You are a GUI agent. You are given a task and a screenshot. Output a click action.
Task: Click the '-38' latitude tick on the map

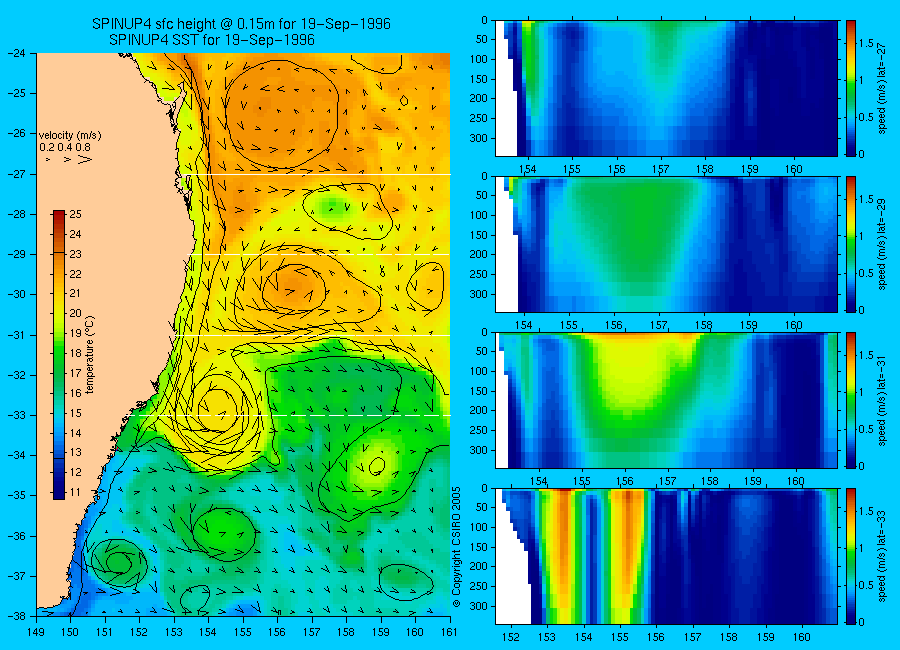coord(16,616)
